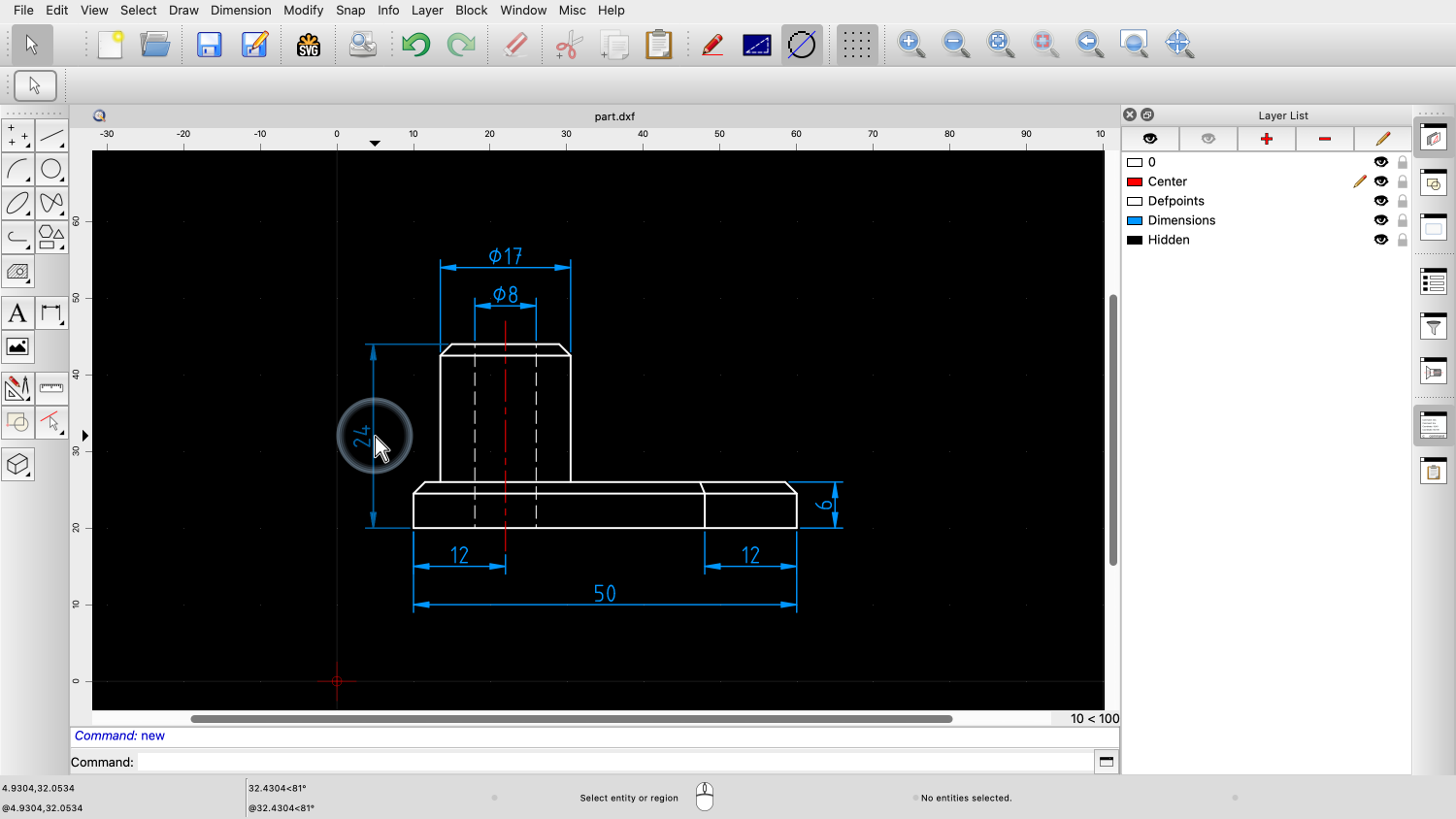Enable grid display in the toolbar
Image resolution: width=1456 pixels, height=819 pixels.
(x=855, y=44)
